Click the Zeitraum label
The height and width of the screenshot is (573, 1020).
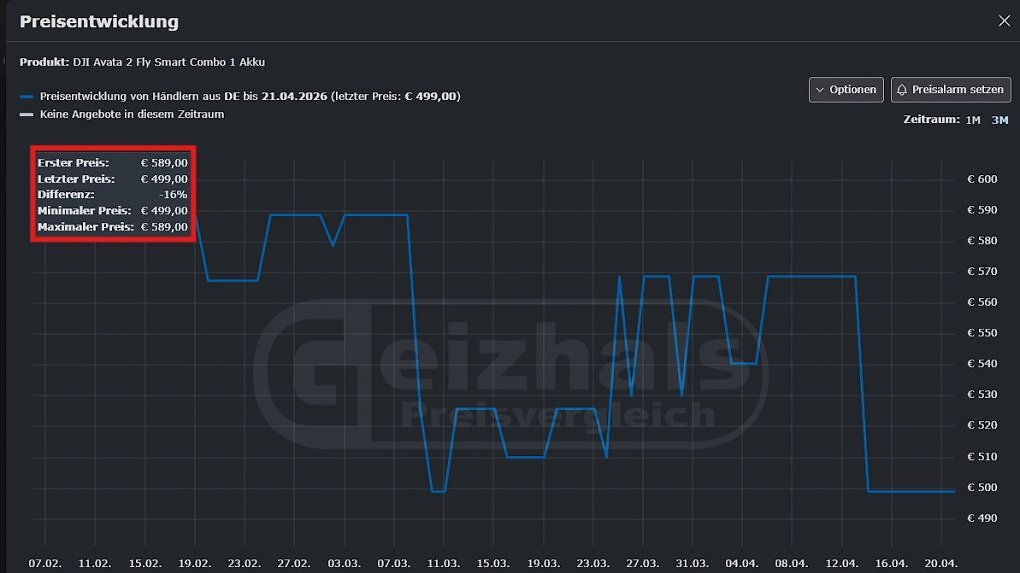coord(931,120)
